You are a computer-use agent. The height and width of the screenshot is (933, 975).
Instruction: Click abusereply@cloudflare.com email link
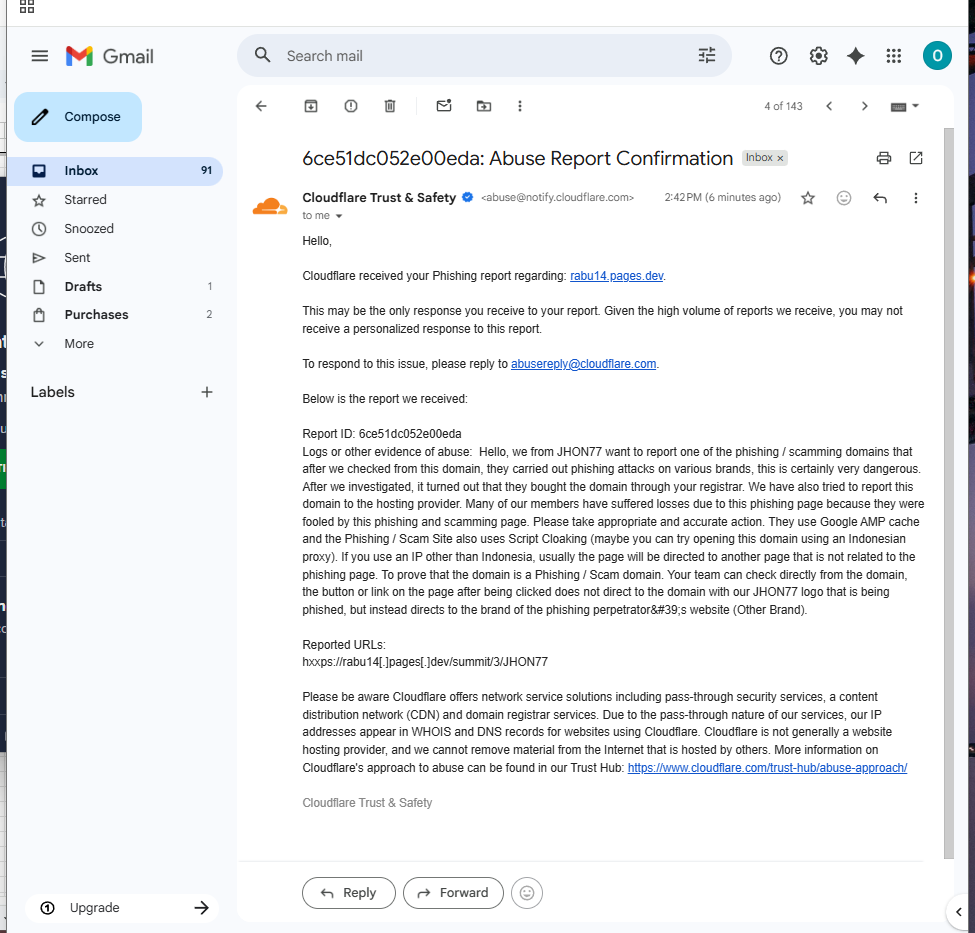click(583, 364)
